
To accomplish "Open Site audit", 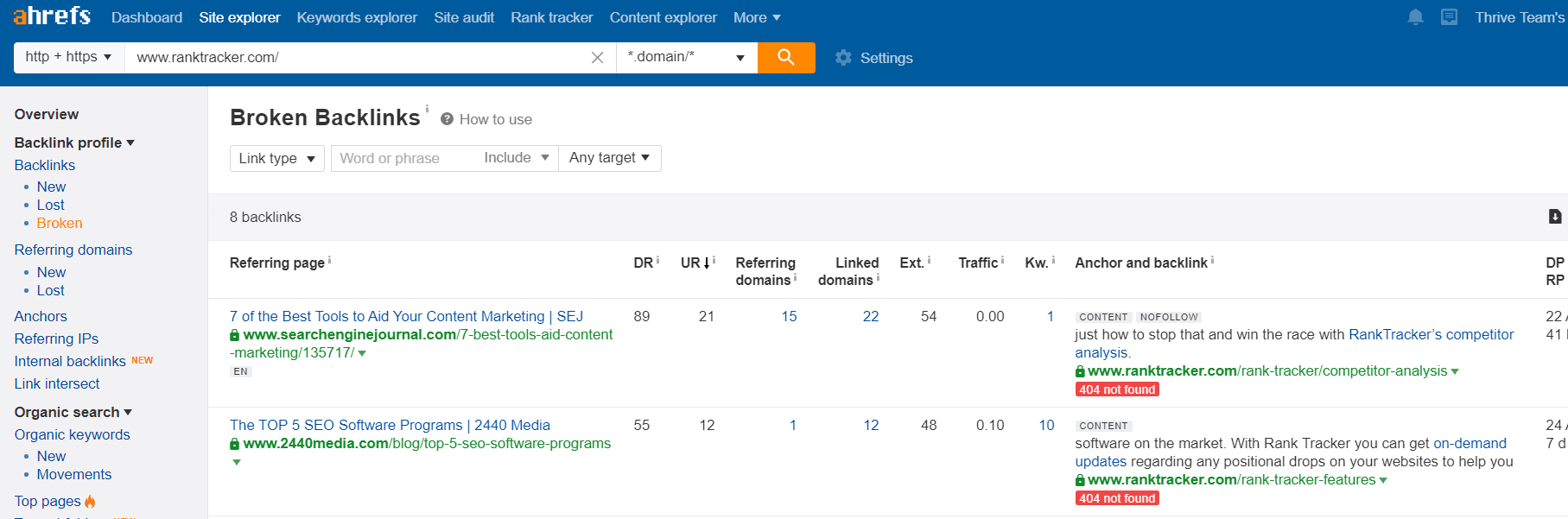I will click(464, 17).
